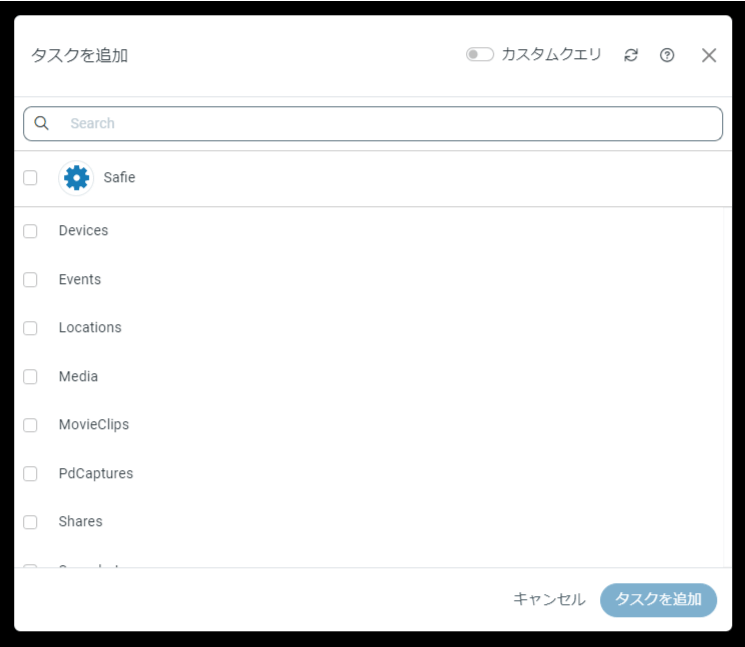Tick the Shares checkbox
The height and width of the screenshot is (647, 745).
pos(30,522)
